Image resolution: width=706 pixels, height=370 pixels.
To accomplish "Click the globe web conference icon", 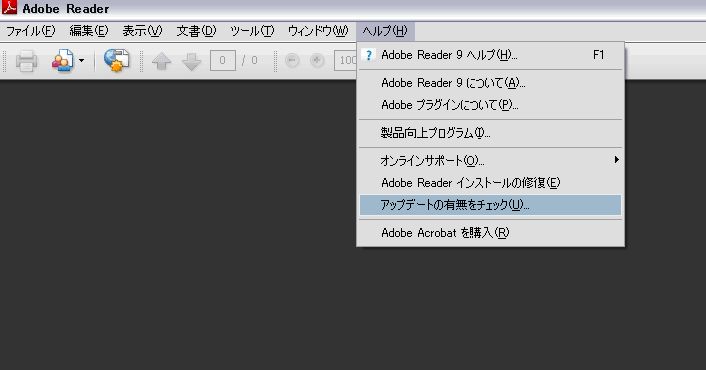I will click(x=116, y=60).
